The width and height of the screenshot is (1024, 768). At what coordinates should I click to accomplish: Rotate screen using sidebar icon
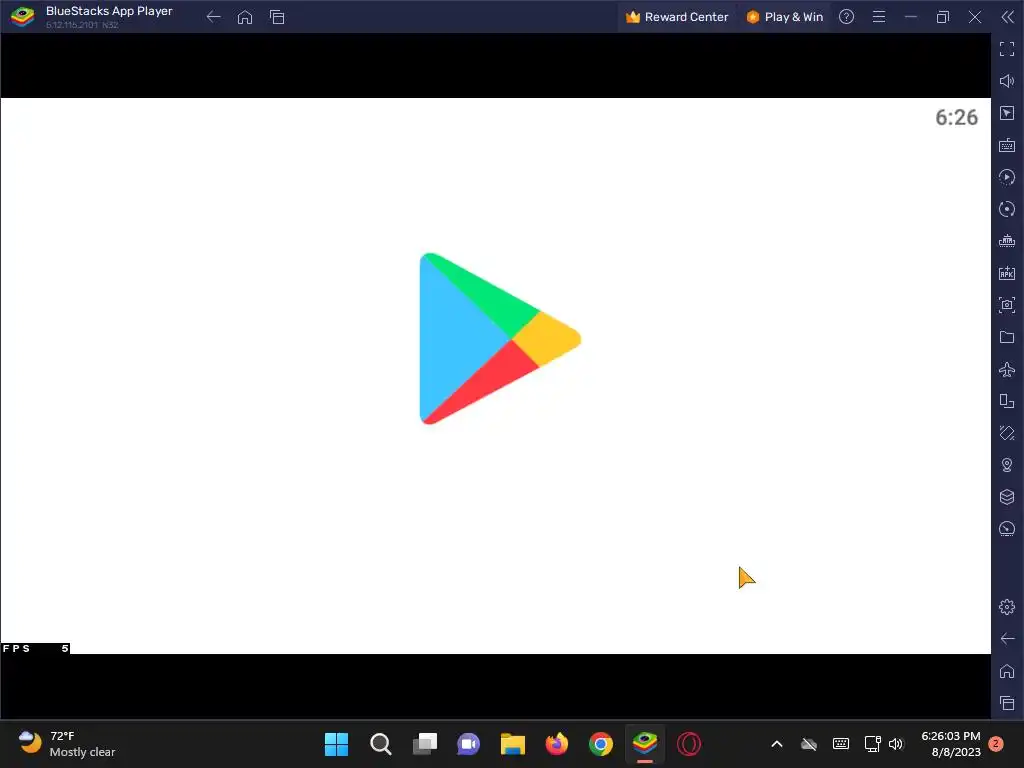1007,433
